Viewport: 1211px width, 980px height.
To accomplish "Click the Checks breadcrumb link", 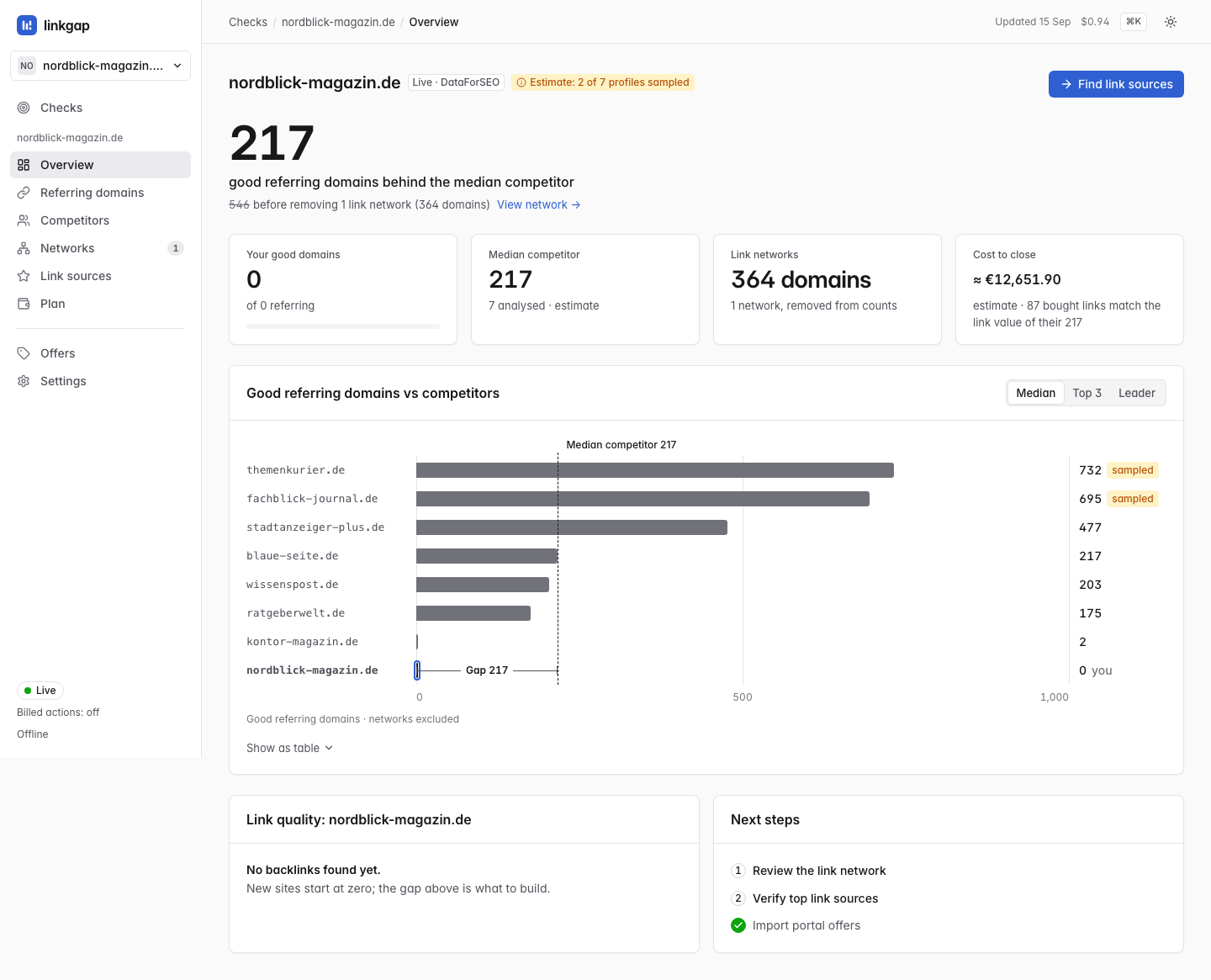I will tap(248, 22).
